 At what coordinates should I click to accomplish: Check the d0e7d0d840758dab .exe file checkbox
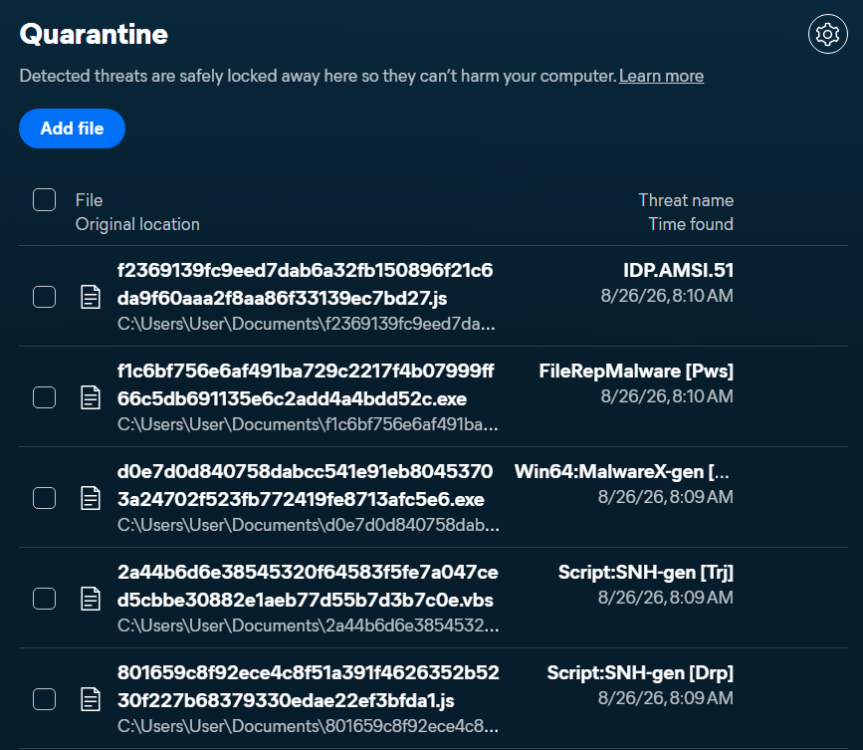click(x=44, y=498)
